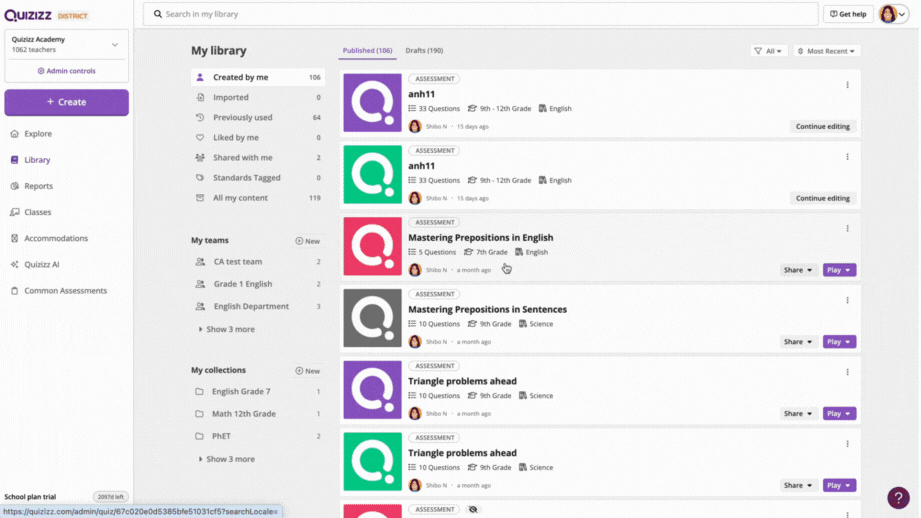Switch to the Published (106) tab

pos(367,51)
